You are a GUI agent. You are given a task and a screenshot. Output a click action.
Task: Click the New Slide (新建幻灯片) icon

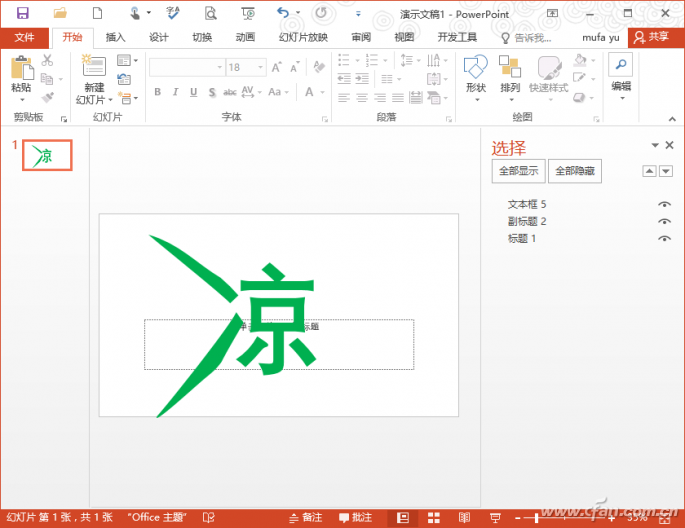coord(94,67)
